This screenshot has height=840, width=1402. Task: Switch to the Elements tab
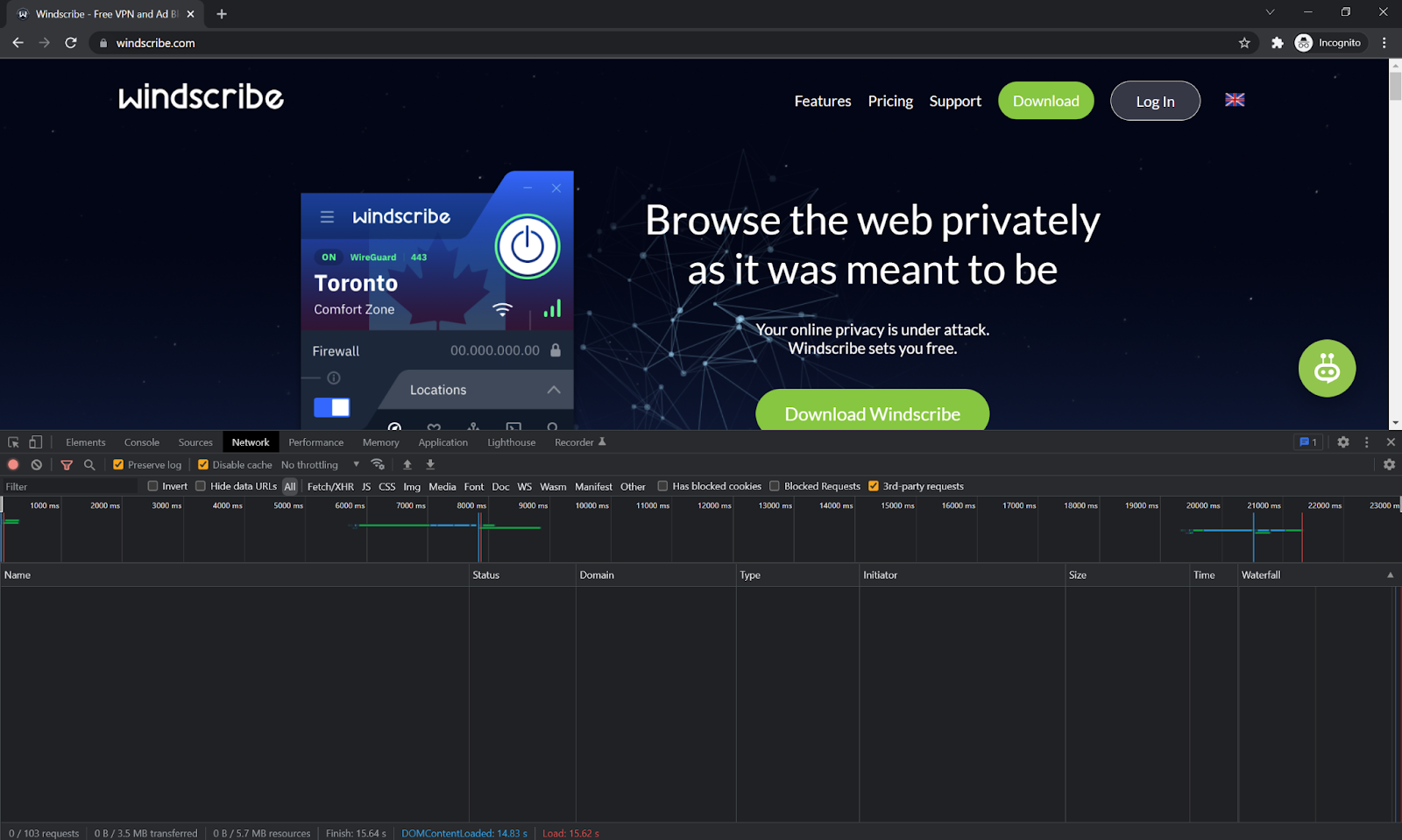point(85,442)
